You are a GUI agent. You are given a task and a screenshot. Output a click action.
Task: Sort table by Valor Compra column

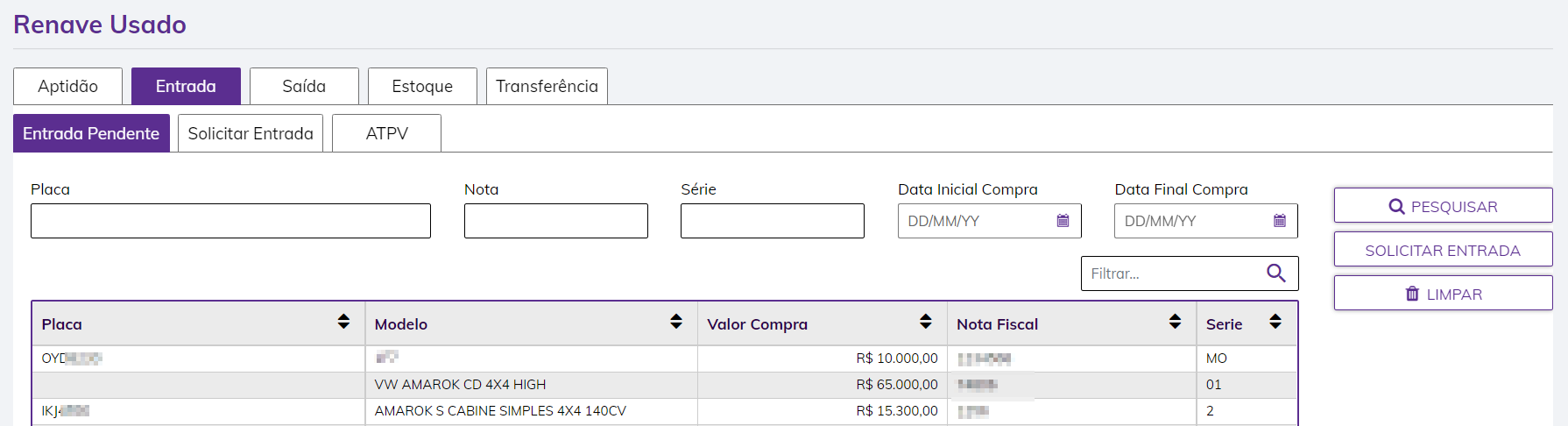click(925, 322)
